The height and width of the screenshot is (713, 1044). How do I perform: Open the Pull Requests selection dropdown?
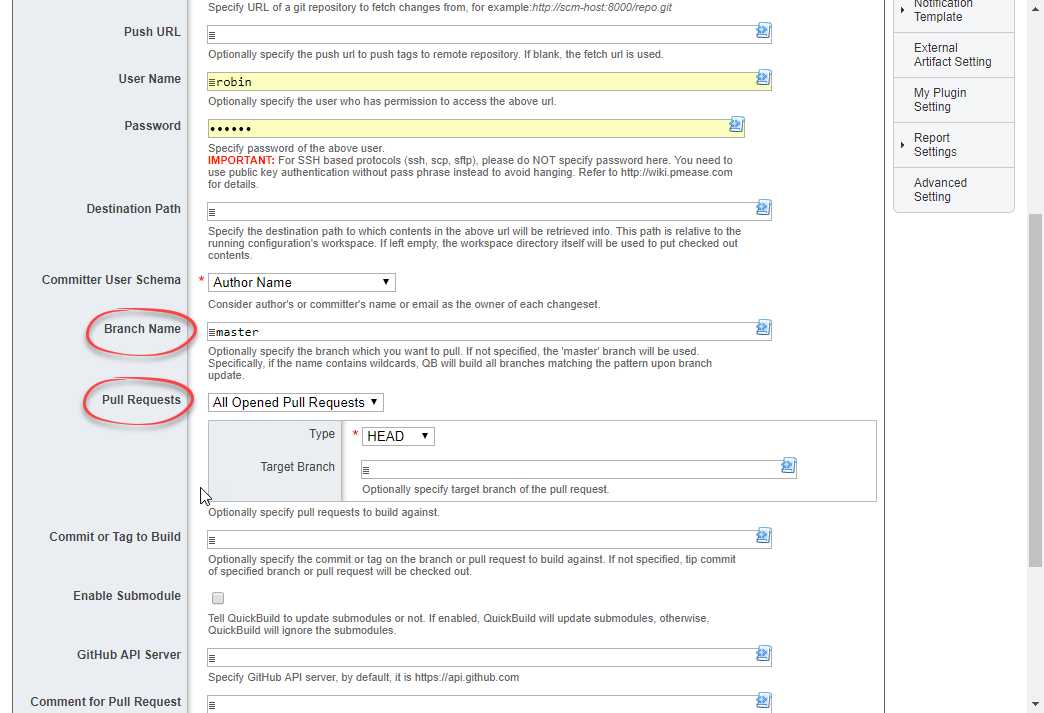pos(296,402)
